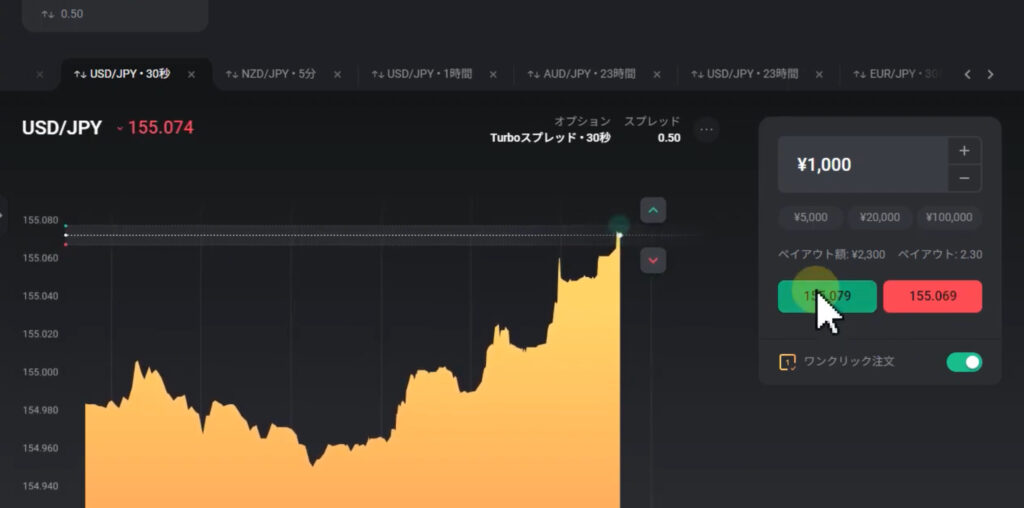The width and height of the screenshot is (1024, 508).
Task: Close the USD/JPY 1時間 tab
Action: click(x=493, y=74)
